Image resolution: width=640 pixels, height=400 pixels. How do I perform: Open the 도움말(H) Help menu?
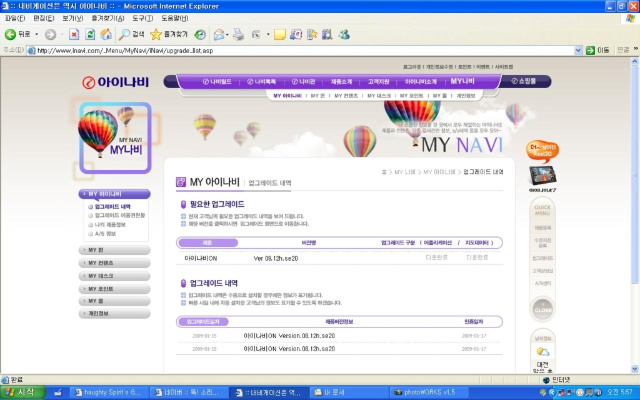[175, 18]
